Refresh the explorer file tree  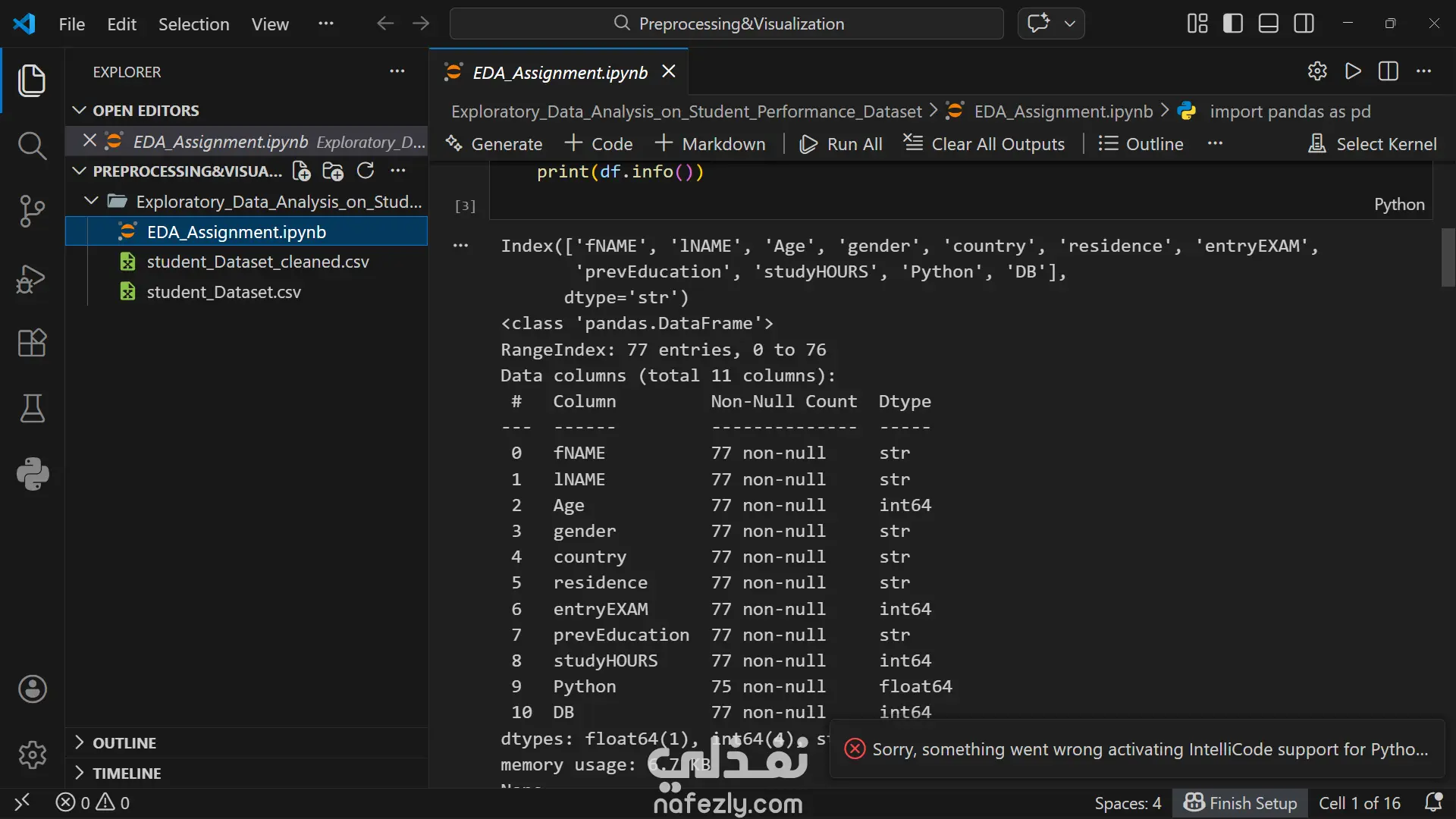click(366, 171)
